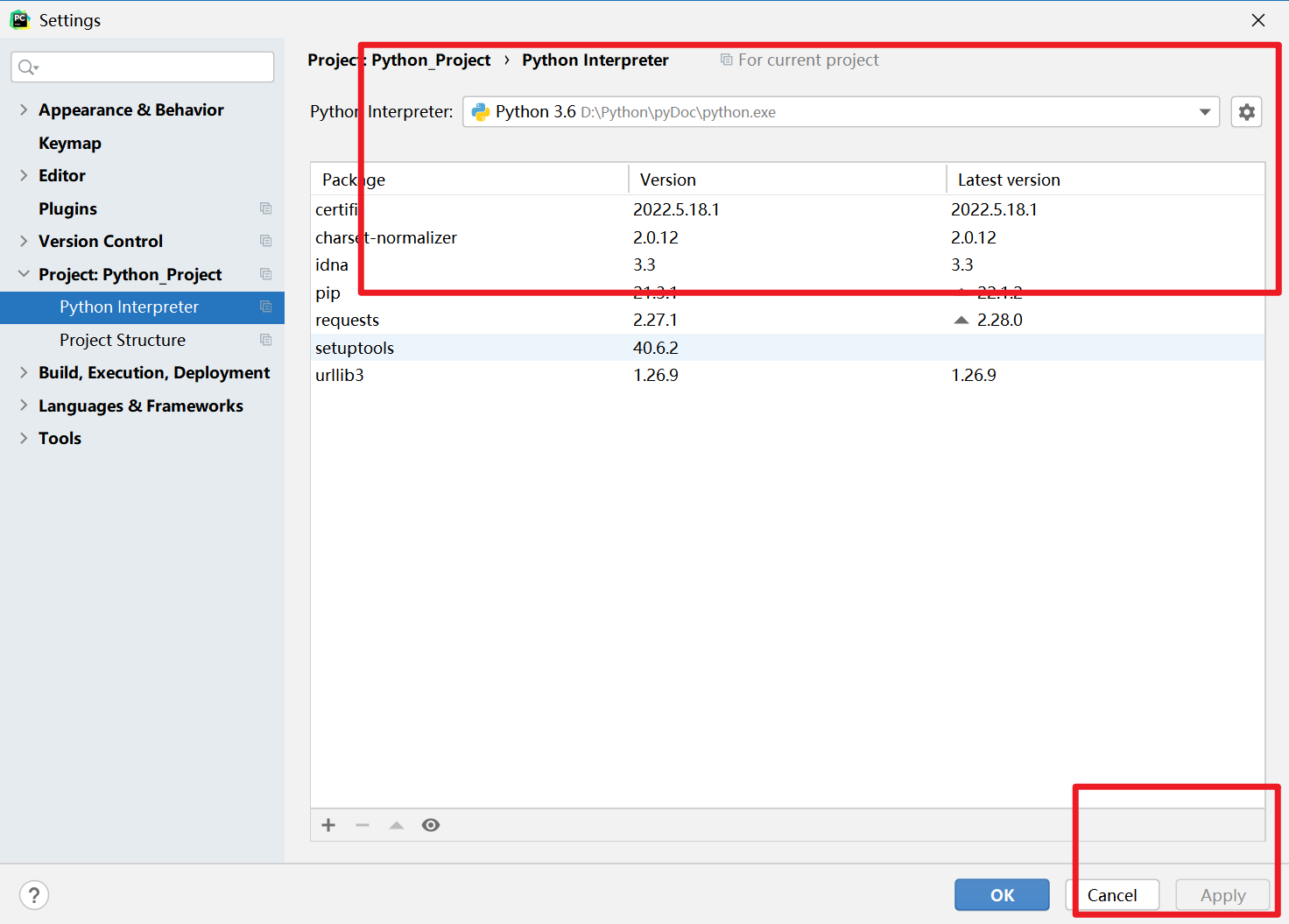
Task: Click the PyCharm logo in title bar
Action: (19, 19)
